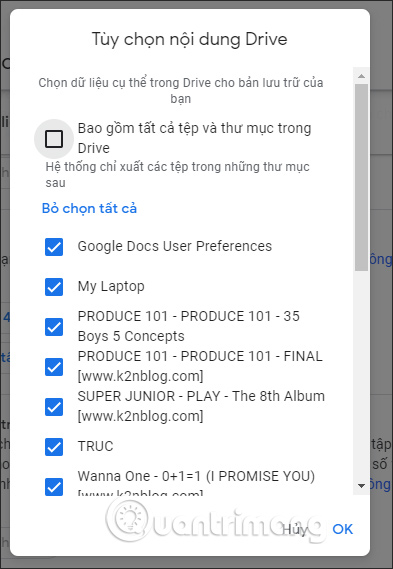Click 'Google Docs User Preferences' label
Viewport: 393px width, 569px height.
click(x=175, y=246)
